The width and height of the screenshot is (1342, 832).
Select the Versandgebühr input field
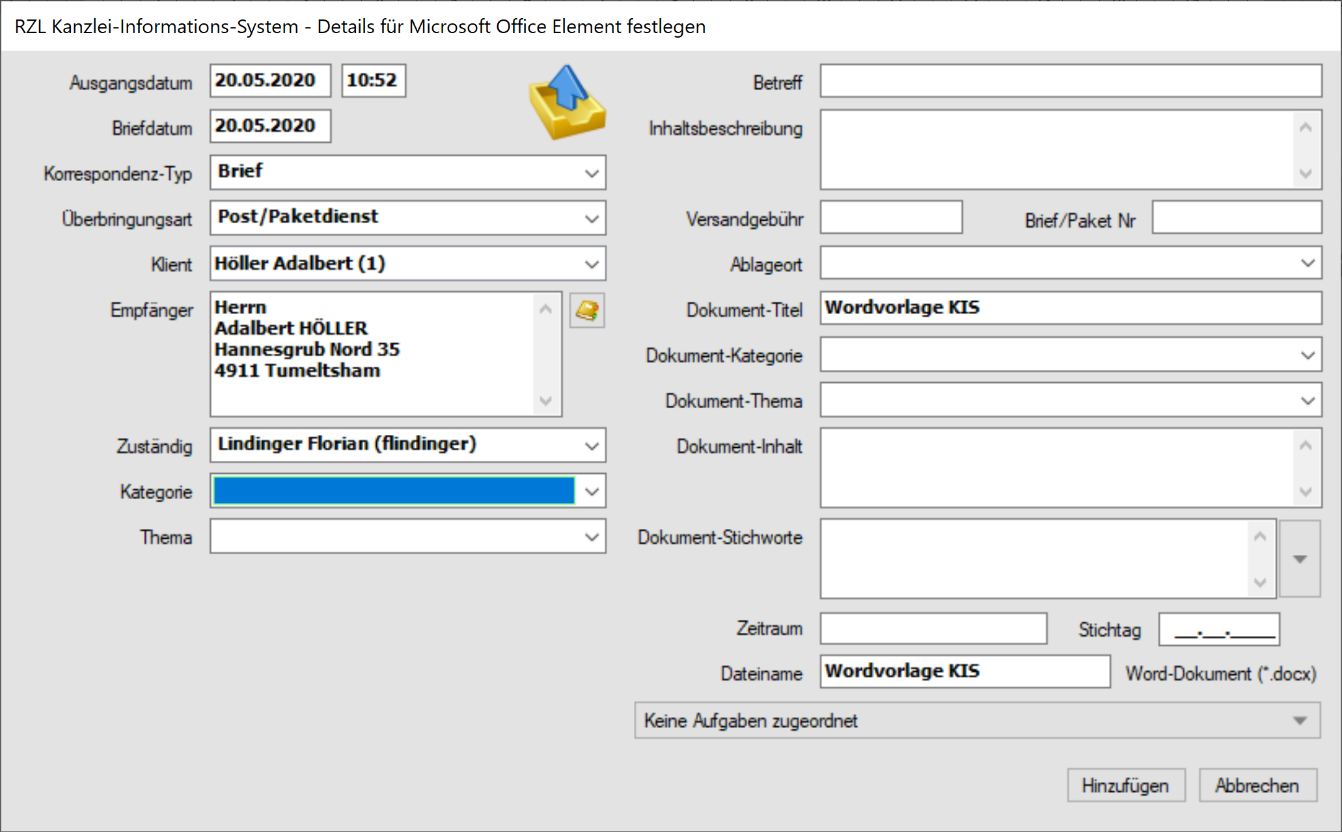coord(891,218)
